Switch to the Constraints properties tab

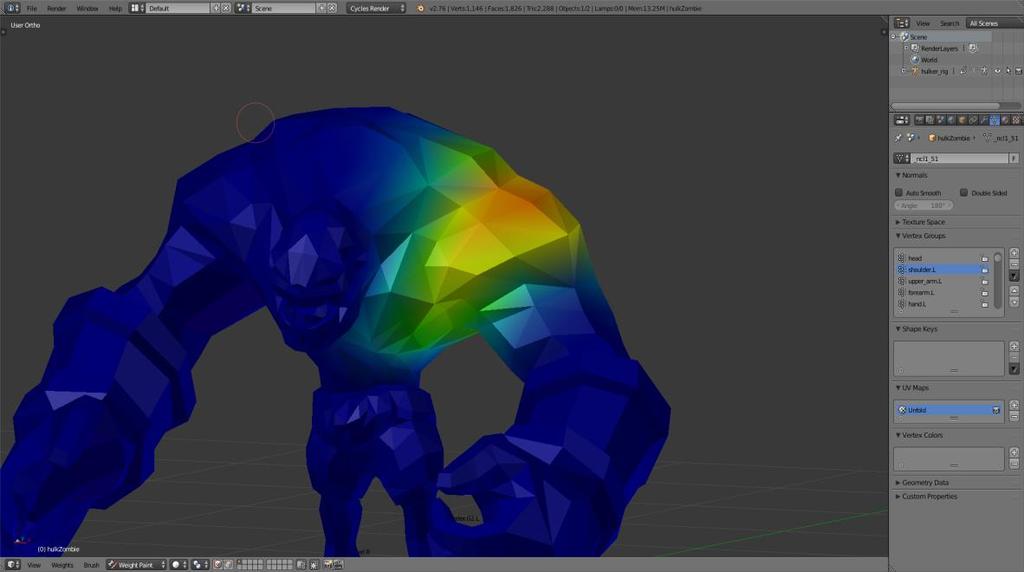click(973, 120)
